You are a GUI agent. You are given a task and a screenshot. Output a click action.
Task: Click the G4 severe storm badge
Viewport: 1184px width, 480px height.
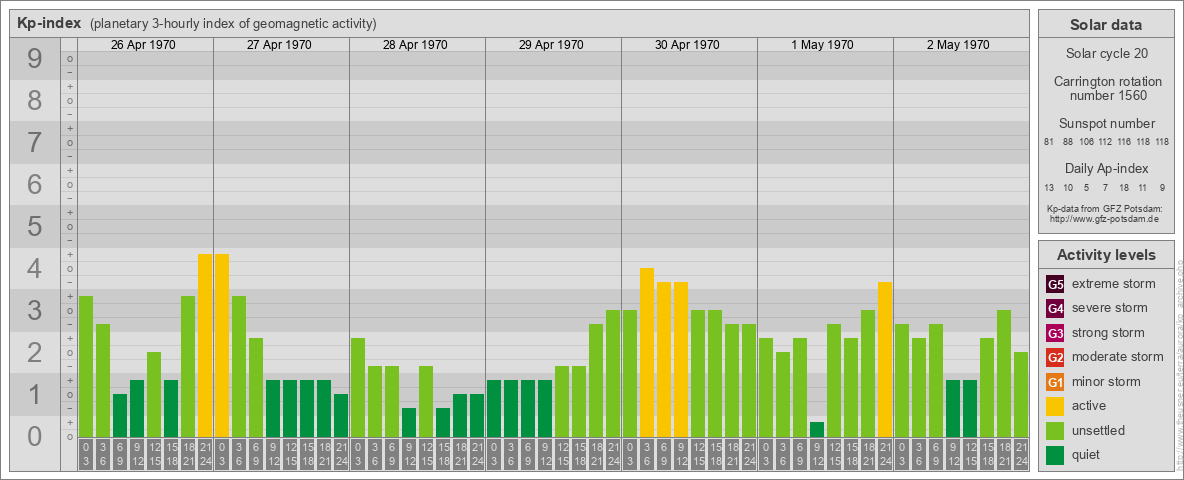point(1055,308)
